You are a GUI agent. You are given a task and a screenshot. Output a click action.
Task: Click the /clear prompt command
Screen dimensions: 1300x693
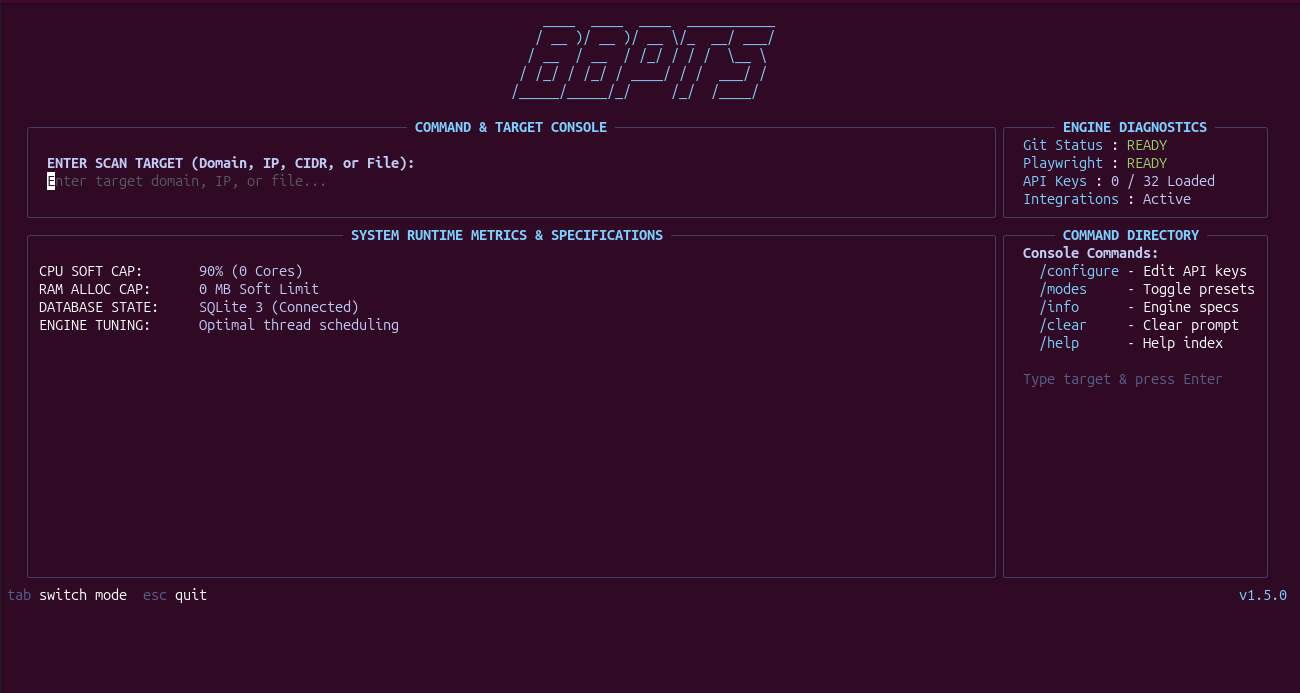pos(1063,325)
